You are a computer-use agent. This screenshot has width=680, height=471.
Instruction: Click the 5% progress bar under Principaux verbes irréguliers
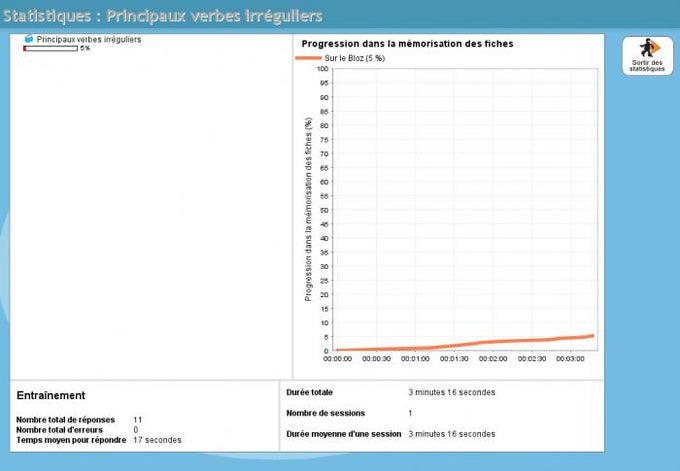point(50,48)
